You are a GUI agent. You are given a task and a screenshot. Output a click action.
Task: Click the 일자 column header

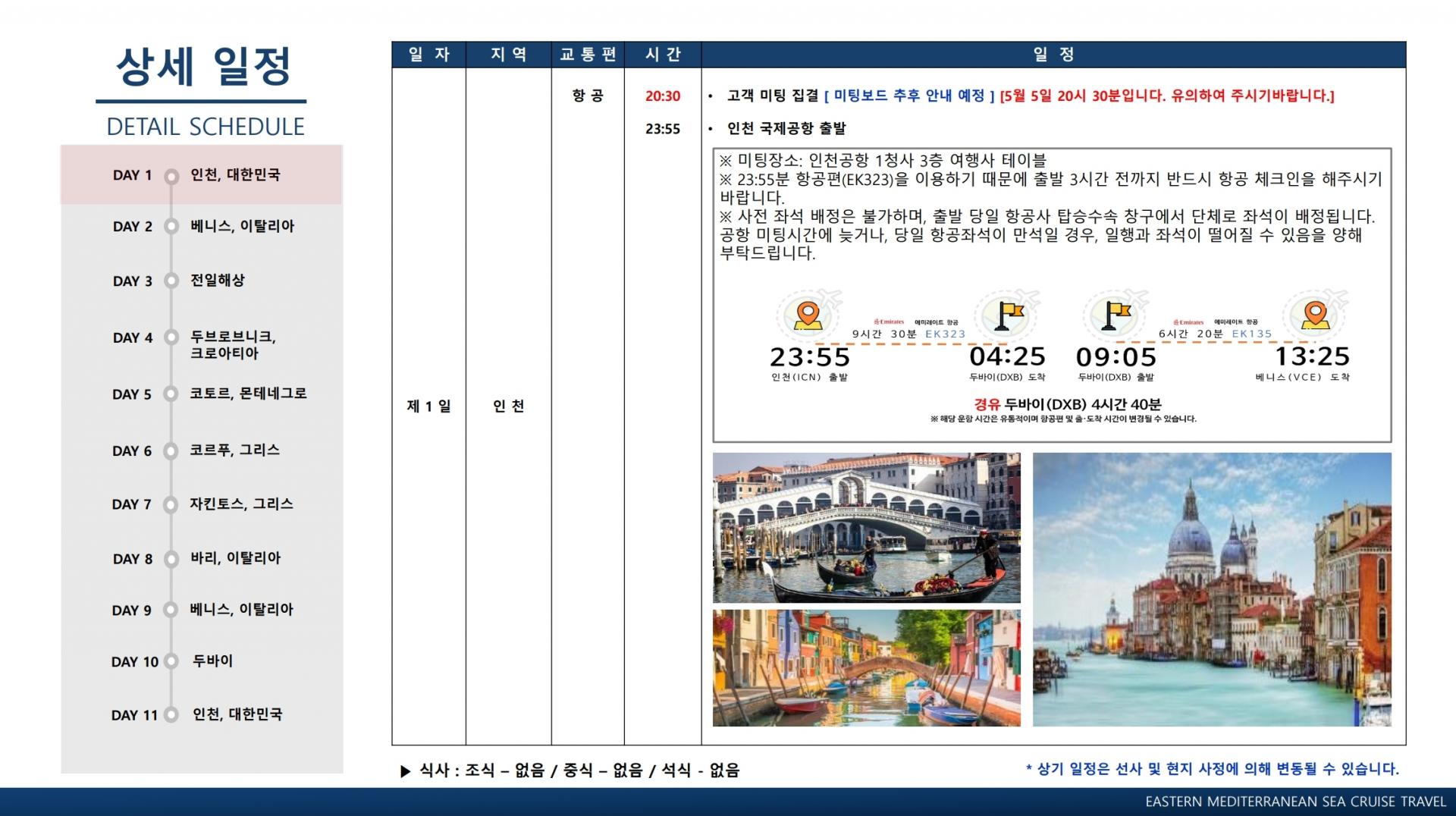(428, 55)
